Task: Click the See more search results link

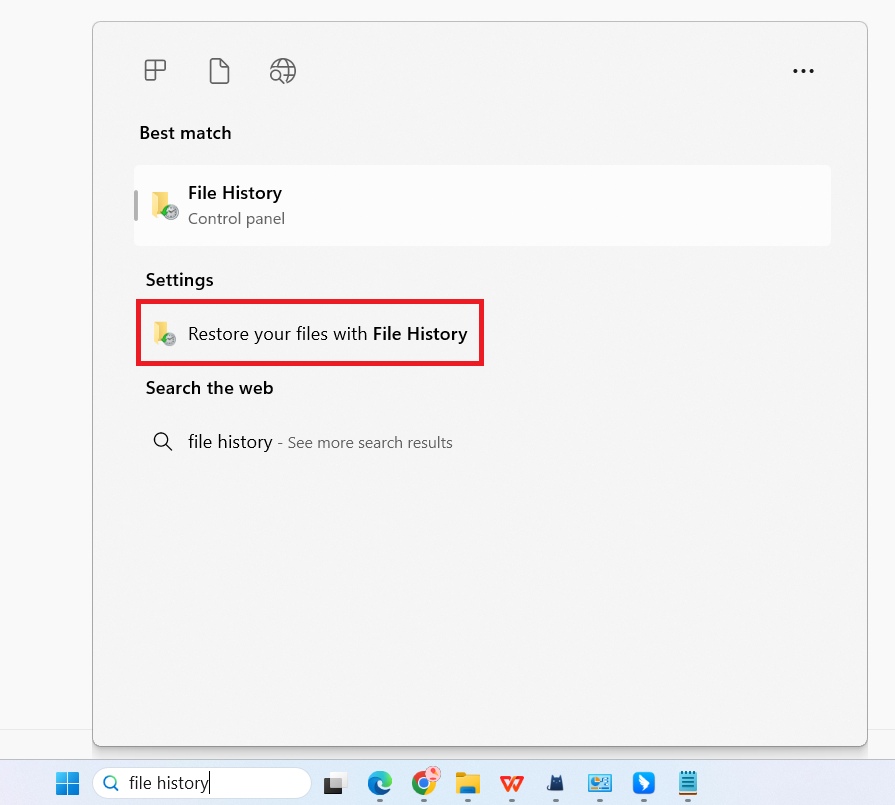Action: point(370,442)
